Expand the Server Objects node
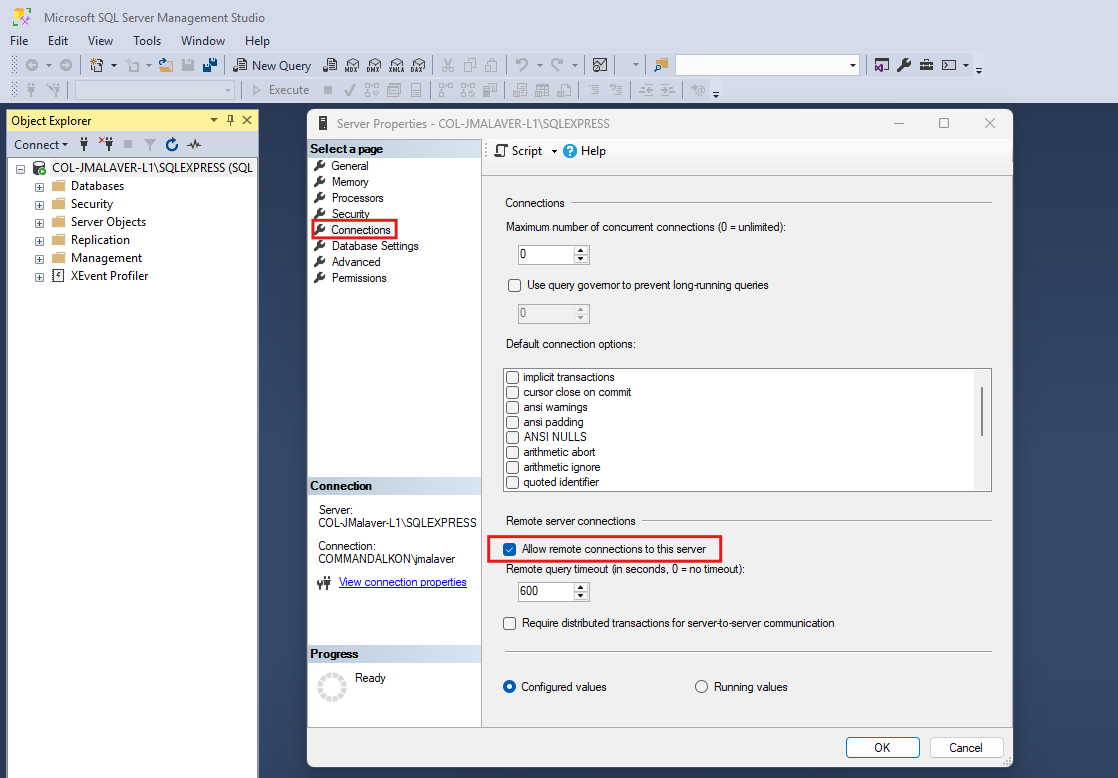Screen dimensions: 1118x778 click(x=39, y=223)
